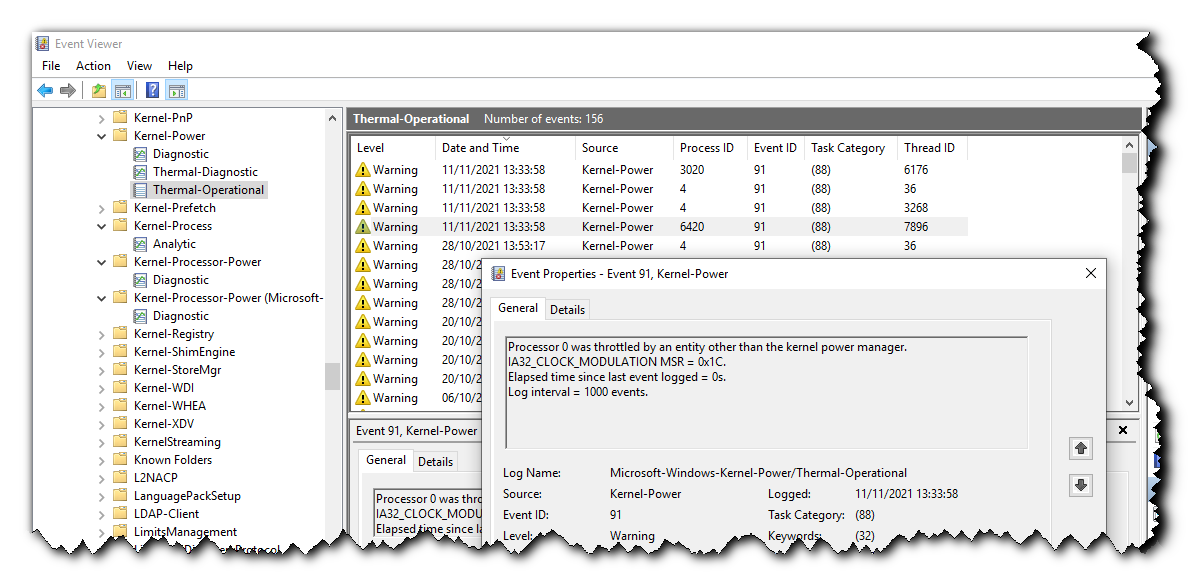Select the Thermal-Operational log in the tree
The image size is (1196, 572).
click(x=208, y=190)
